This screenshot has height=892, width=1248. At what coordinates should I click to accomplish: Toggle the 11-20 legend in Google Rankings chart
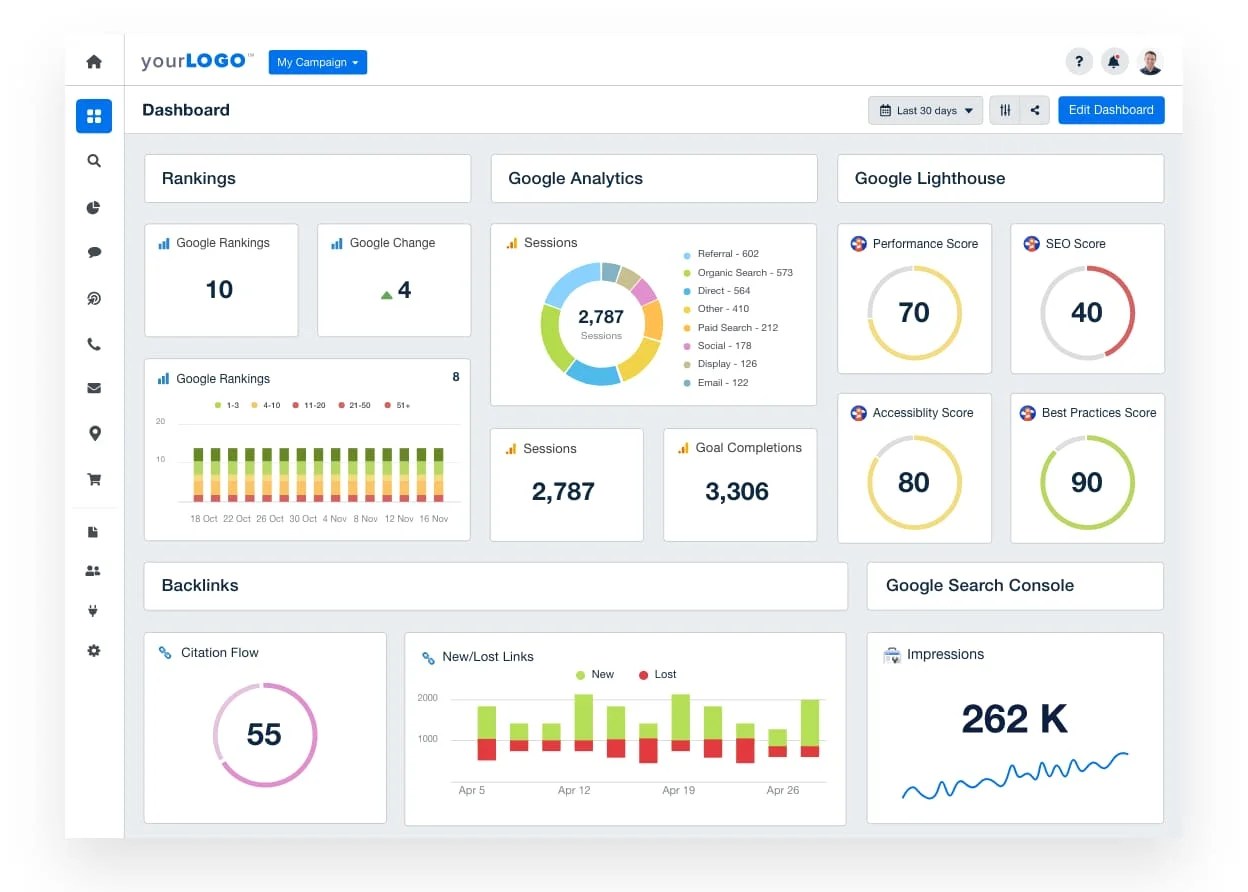(309, 405)
